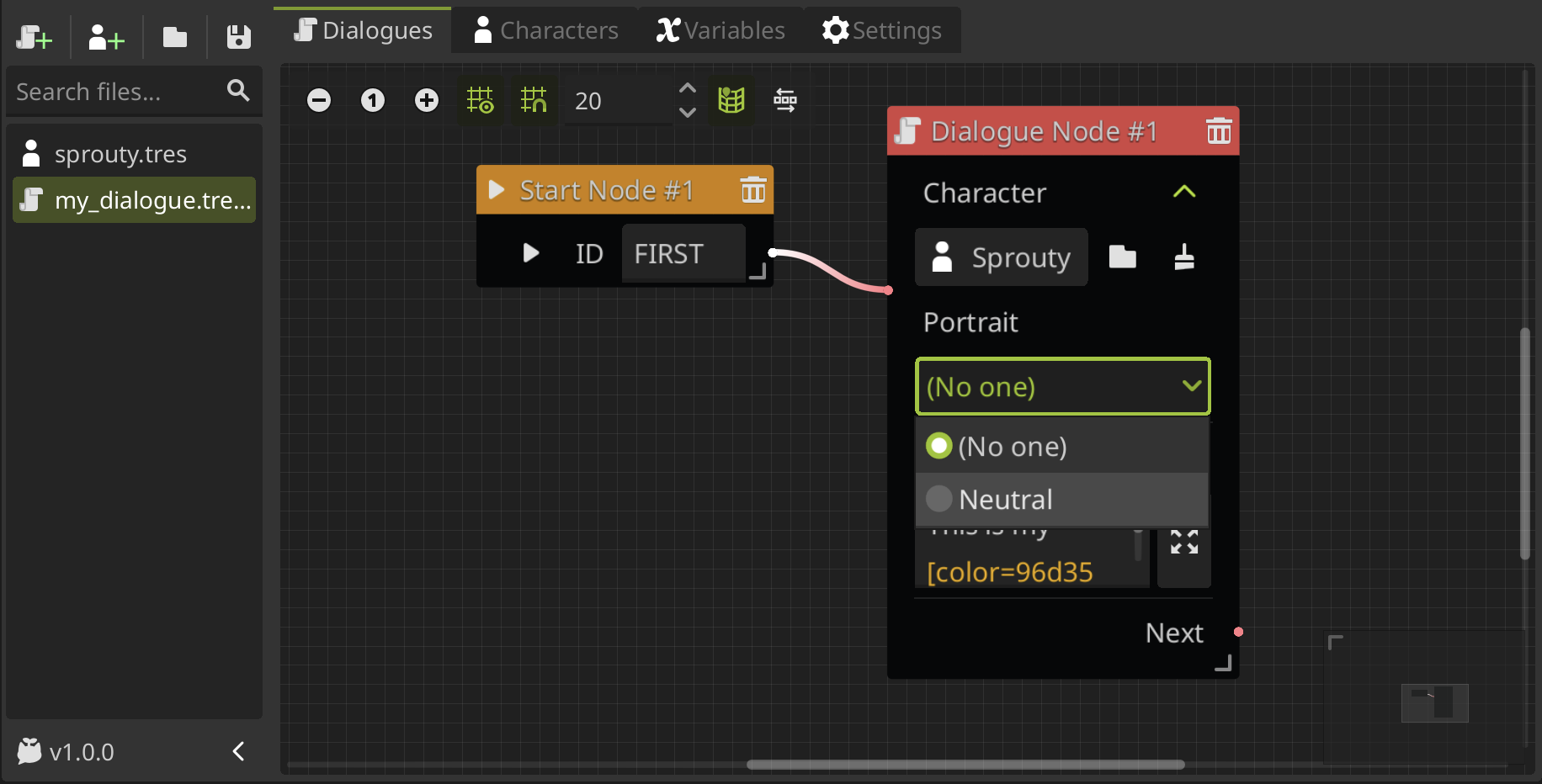This screenshot has height=784, width=1542.
Task: Add a new character
Action: pyautogui.click(x=104, y=37)
